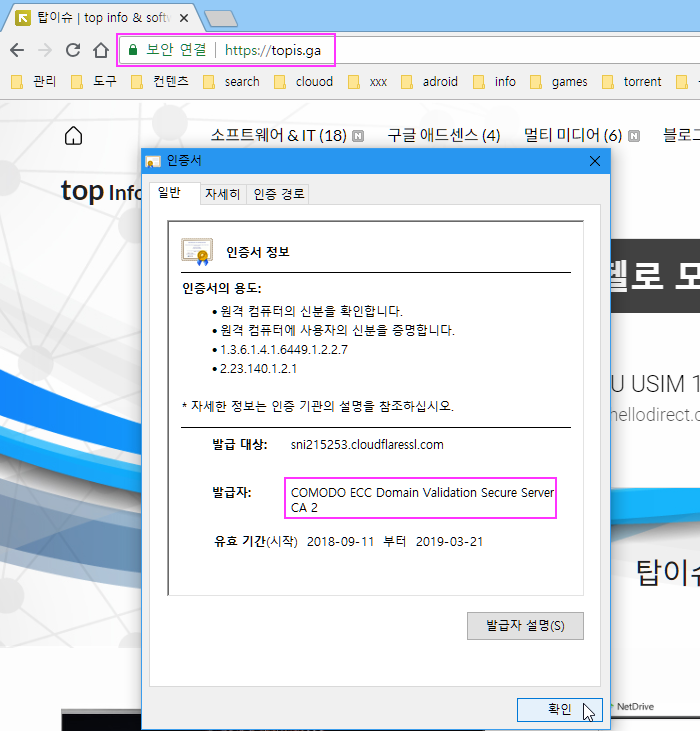The width and height of the screenshot is (700, 731).
Task: Go back with the browser back arrow
Action: click(17, 50)
